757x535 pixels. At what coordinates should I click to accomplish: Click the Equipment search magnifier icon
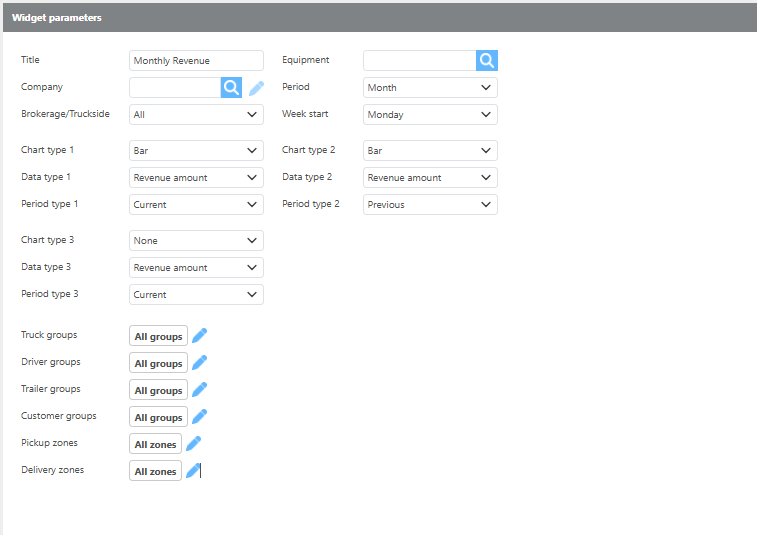pyautogui.click(x=487, y=61)
